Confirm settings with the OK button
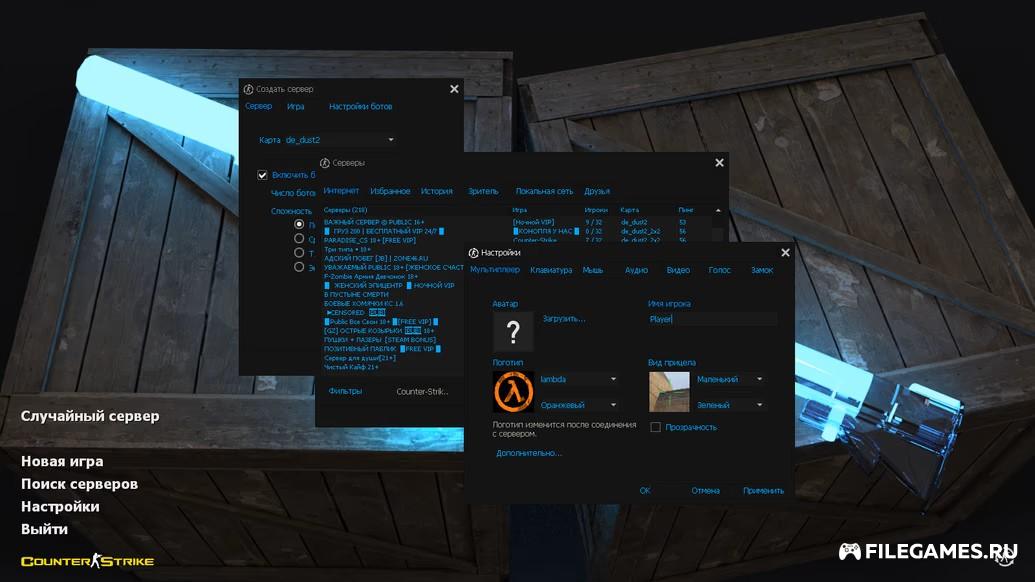The width and height of the screenshot is (1035, 582). pyautogui.click(x=645, y=490)
